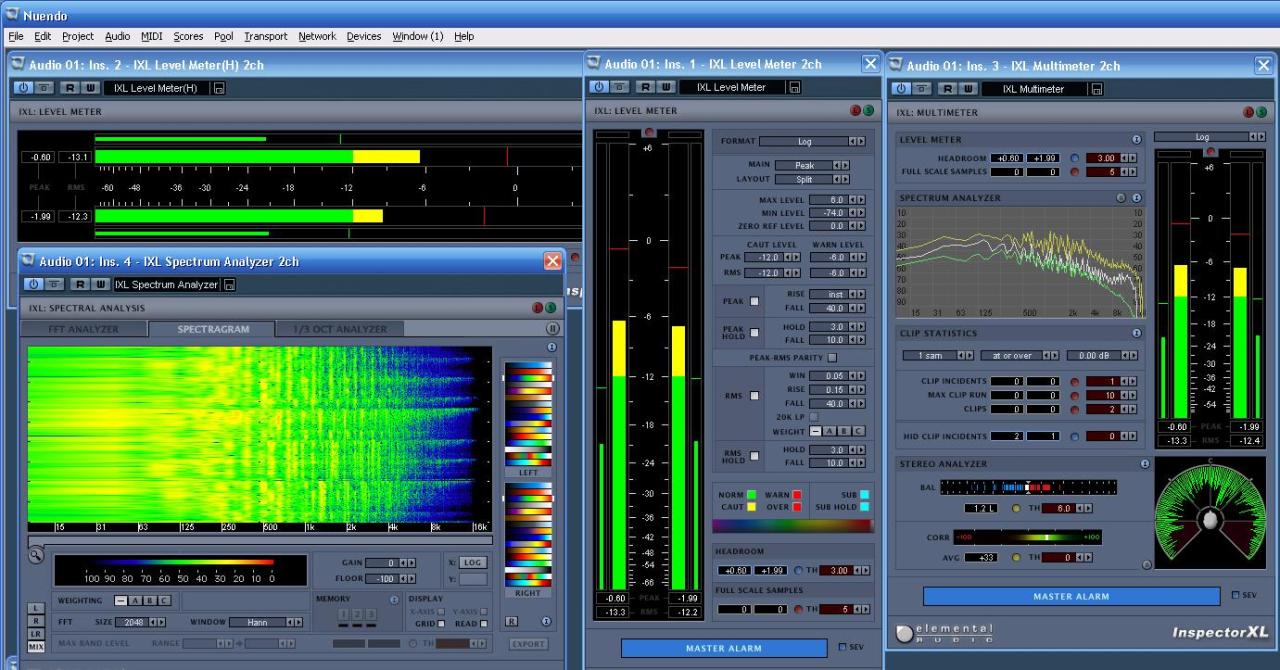
Task: Open the 'at or over' clip statistics selector
Action: pos(1012,355)
